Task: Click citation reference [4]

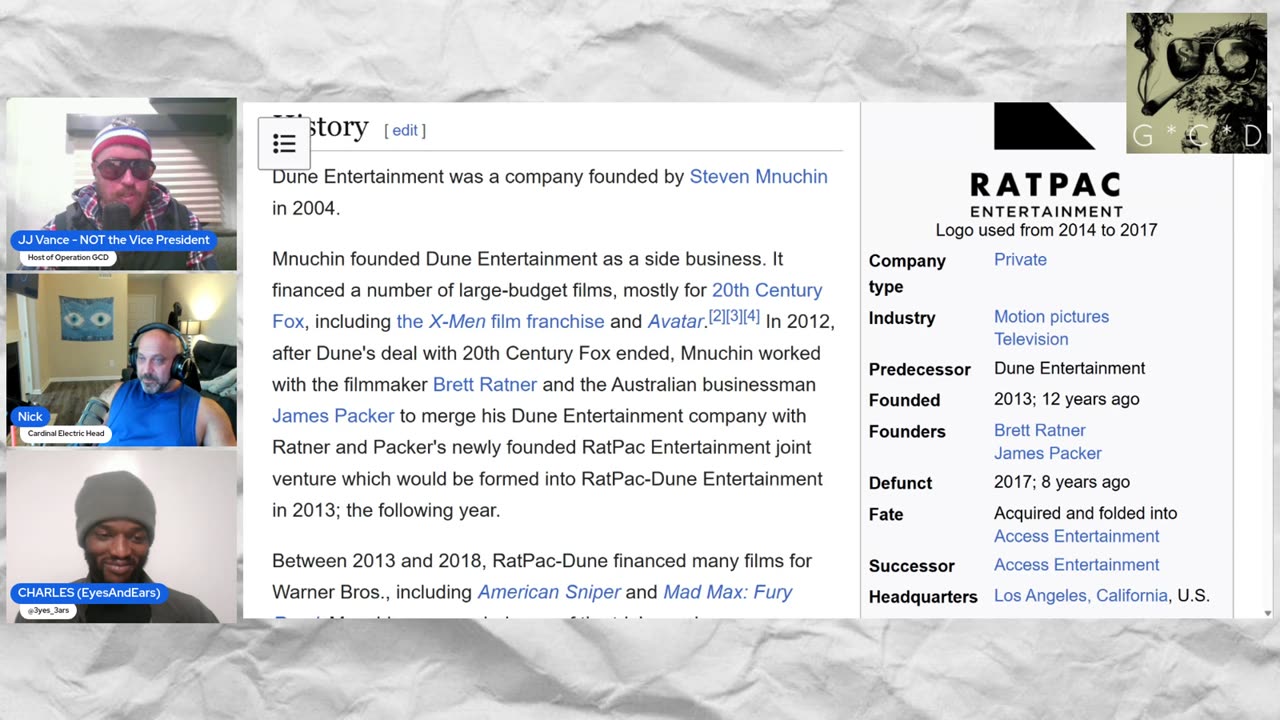Action: point(751,317)
